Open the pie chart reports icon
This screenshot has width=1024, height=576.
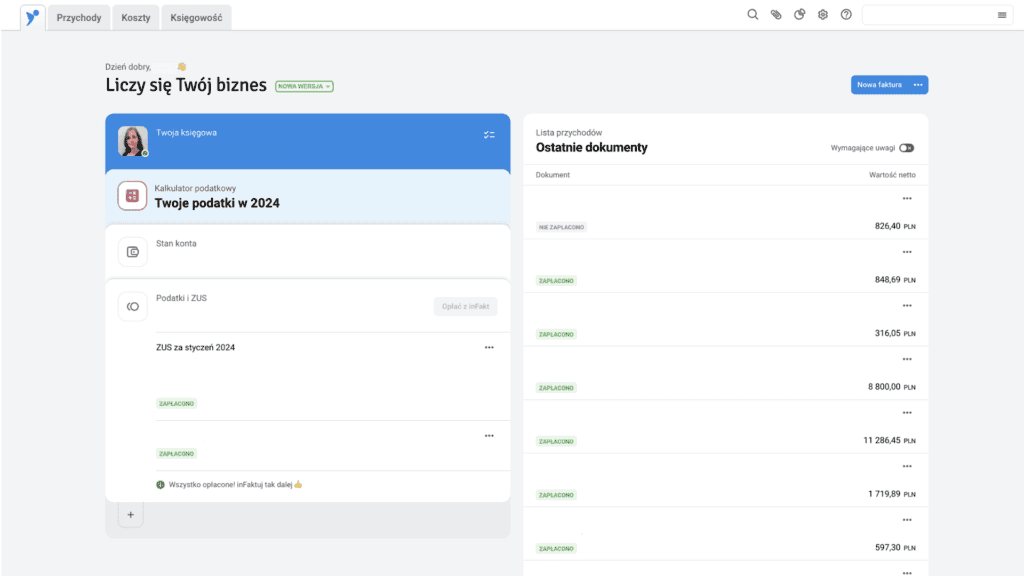coord(799,14)
